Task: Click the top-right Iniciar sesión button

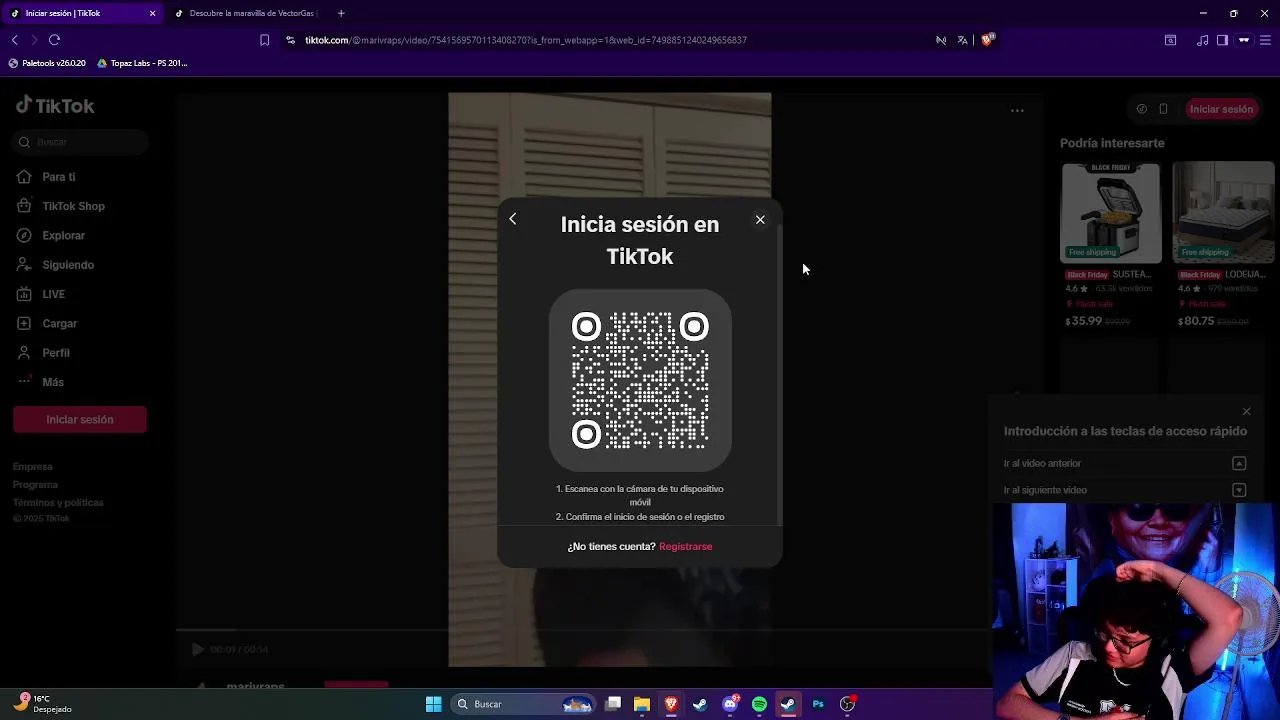Action: coord(1221,109)
